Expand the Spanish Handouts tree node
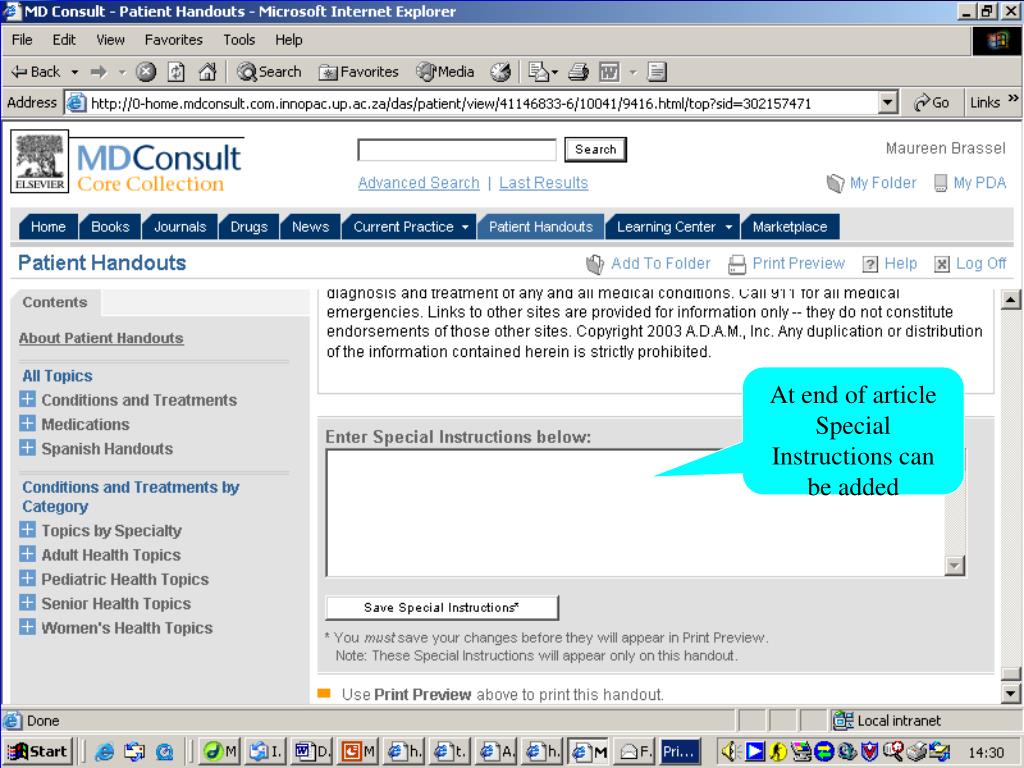Image resolution: width=1024 pixels, height=768 pixels. tap(27, 448)
